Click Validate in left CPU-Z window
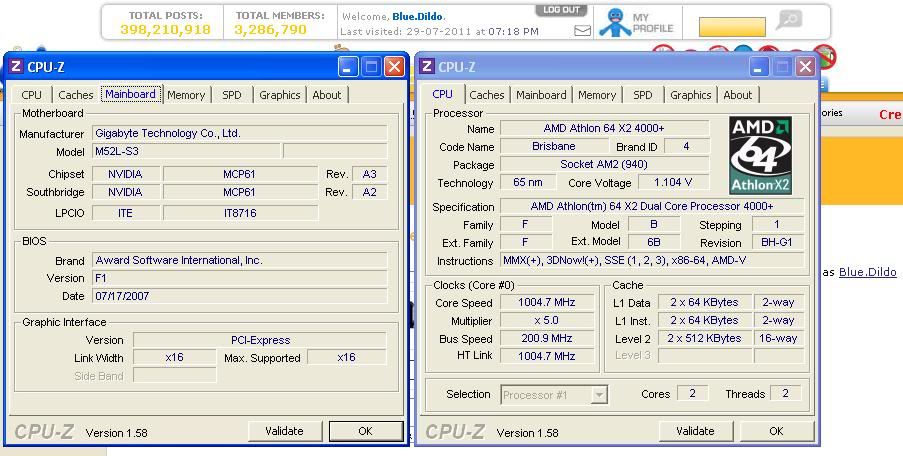The width and height of the screenshot is (903, 456). point(284,431)
